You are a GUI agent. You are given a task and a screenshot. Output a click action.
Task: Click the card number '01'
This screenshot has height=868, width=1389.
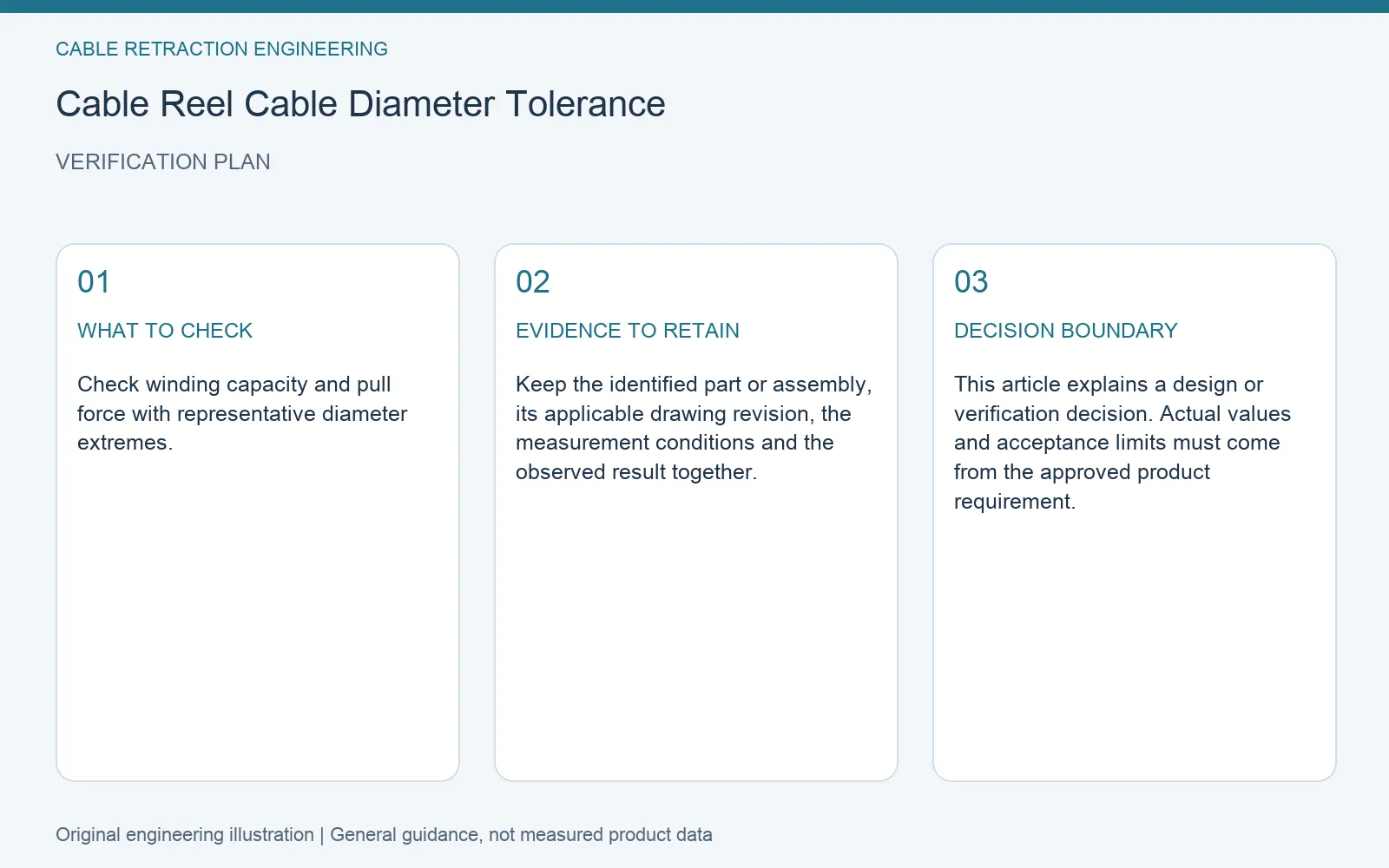pyautogui.click(x=94, y=282)
